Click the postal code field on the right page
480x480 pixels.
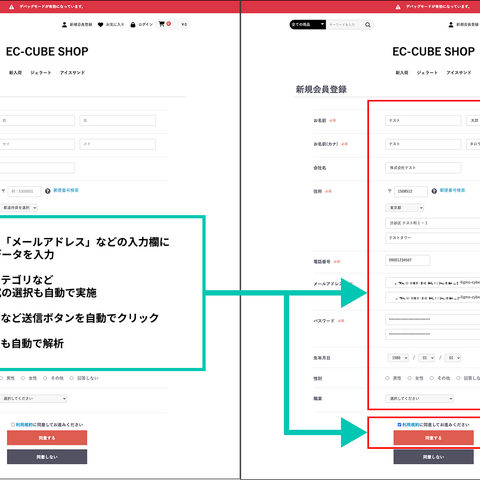pos(411,191)
